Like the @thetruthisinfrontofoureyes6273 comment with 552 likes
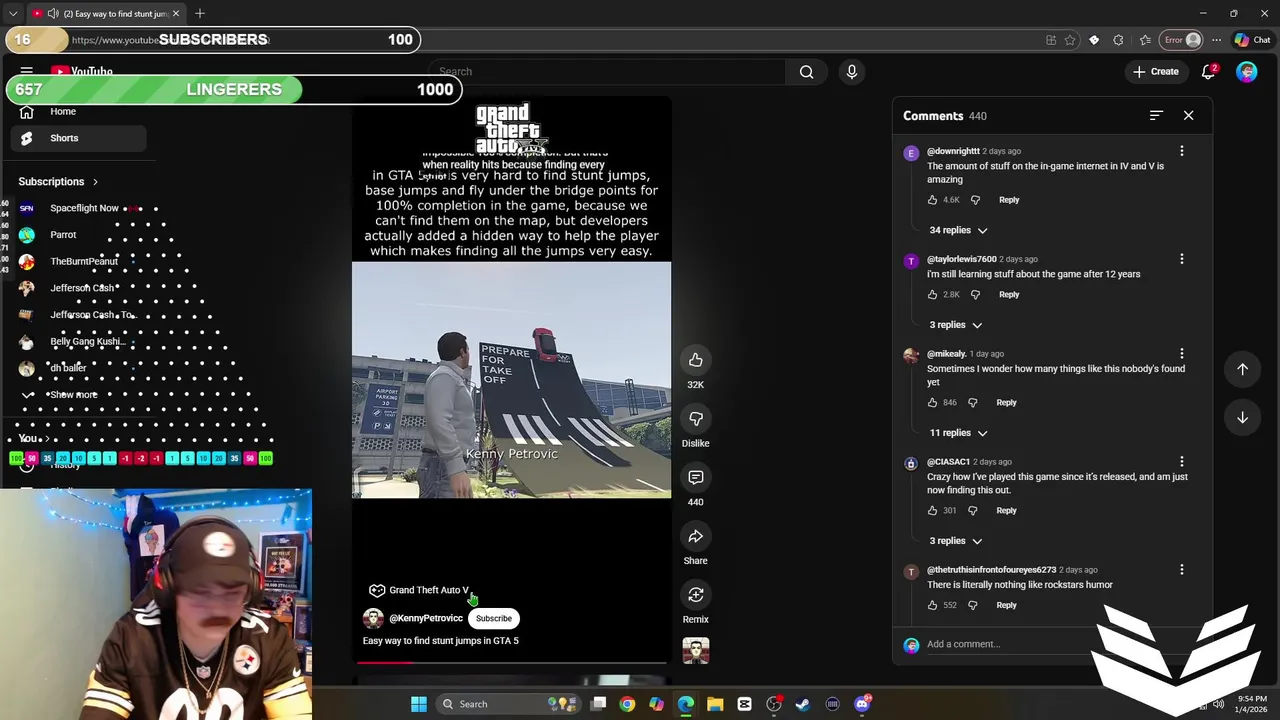This screenshot has width=1280, height=720. click(932, 606)
